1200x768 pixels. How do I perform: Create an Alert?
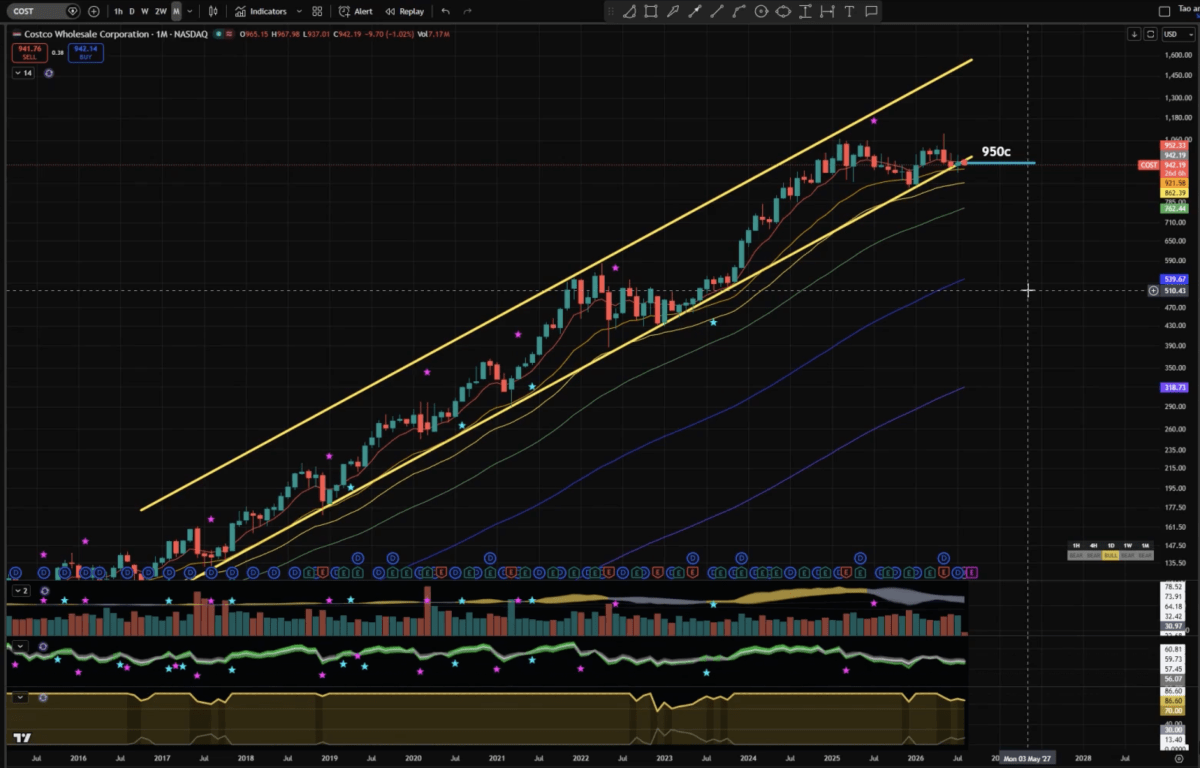tap(356, 11)
